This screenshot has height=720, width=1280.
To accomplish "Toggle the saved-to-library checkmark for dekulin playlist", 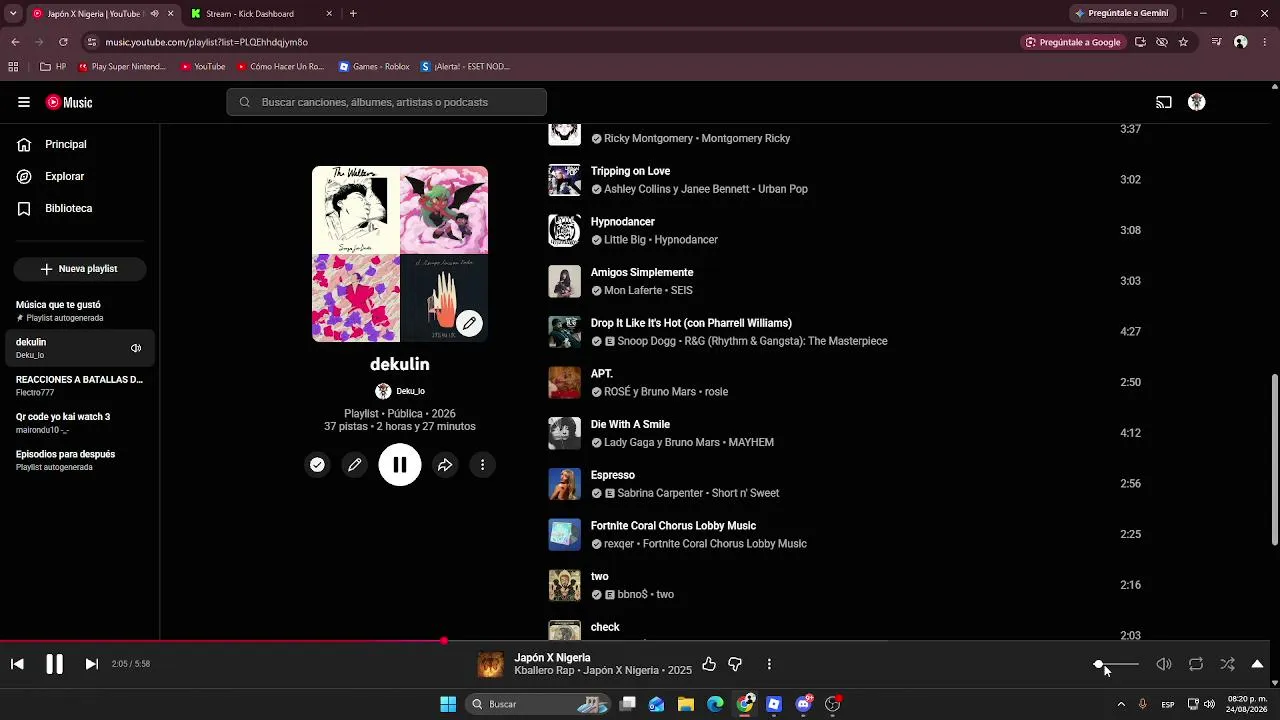I will pyautogui.click(x=317, y=465).
